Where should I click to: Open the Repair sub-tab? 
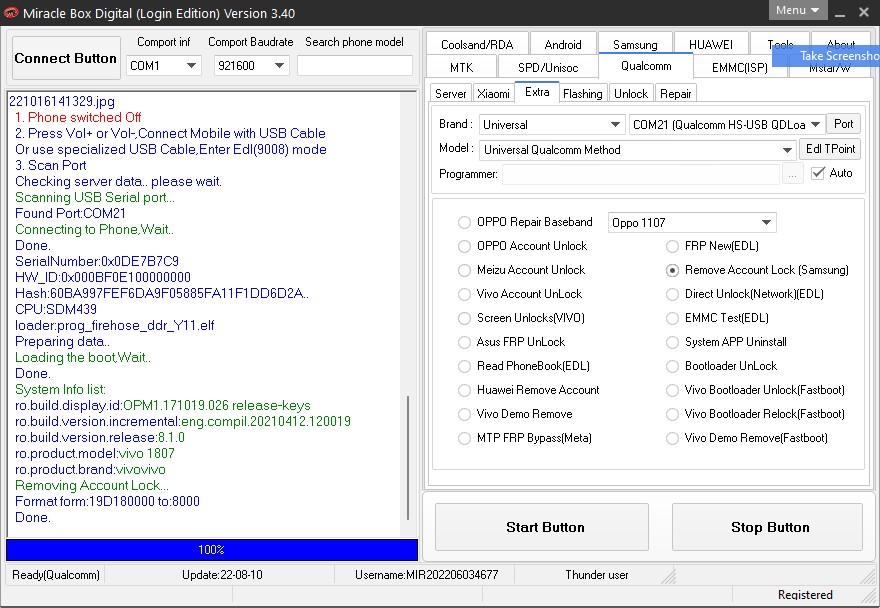tap(676, 94)
